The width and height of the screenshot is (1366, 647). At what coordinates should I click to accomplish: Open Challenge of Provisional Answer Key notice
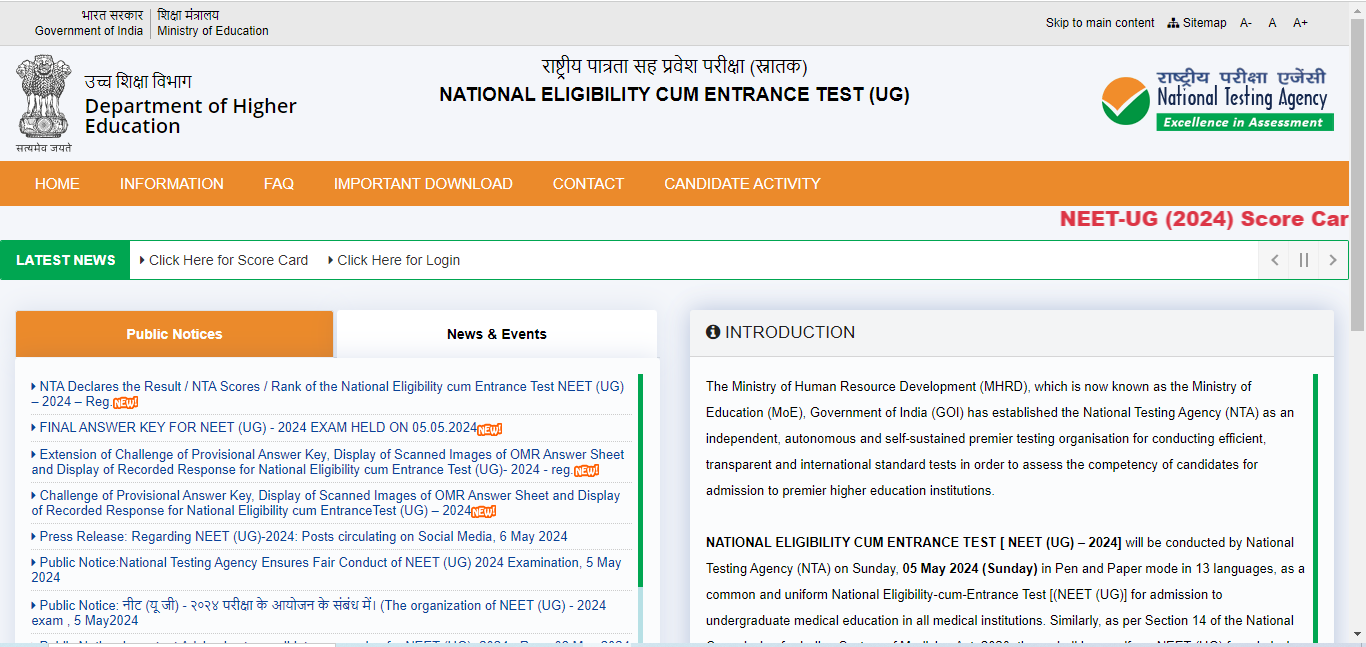point(326,503)
